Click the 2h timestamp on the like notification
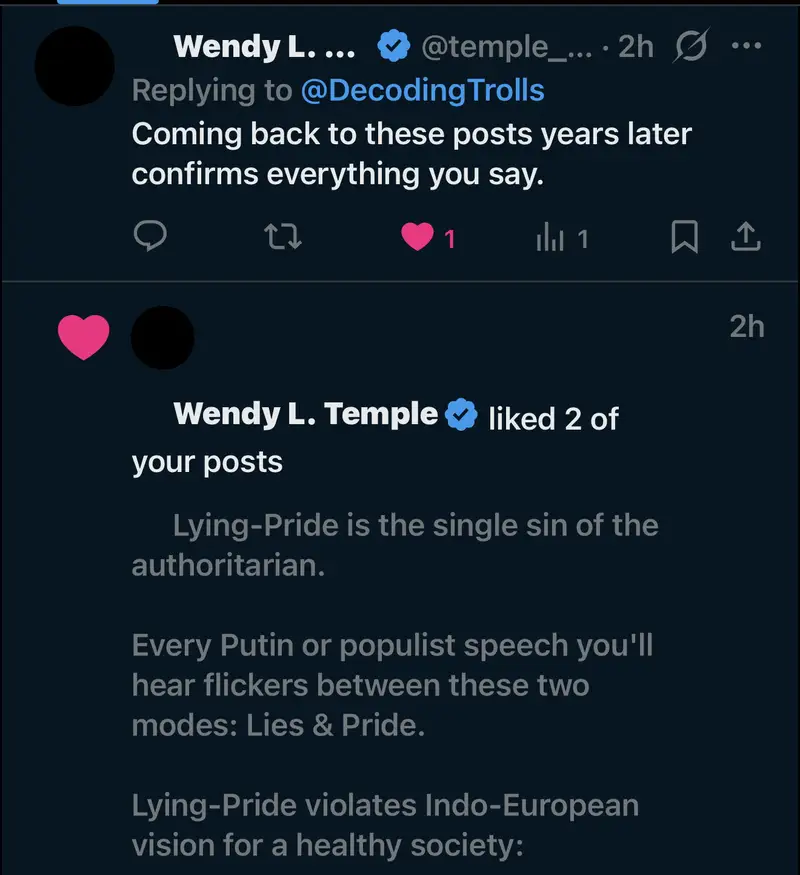 coord(746,327)
